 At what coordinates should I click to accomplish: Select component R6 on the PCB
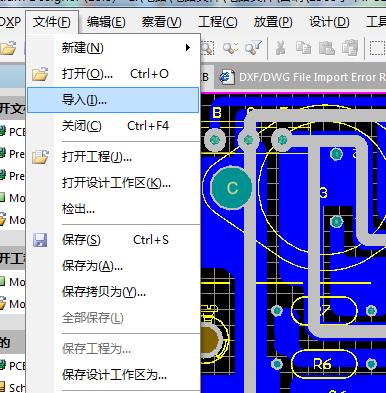(x=323, y=364)
